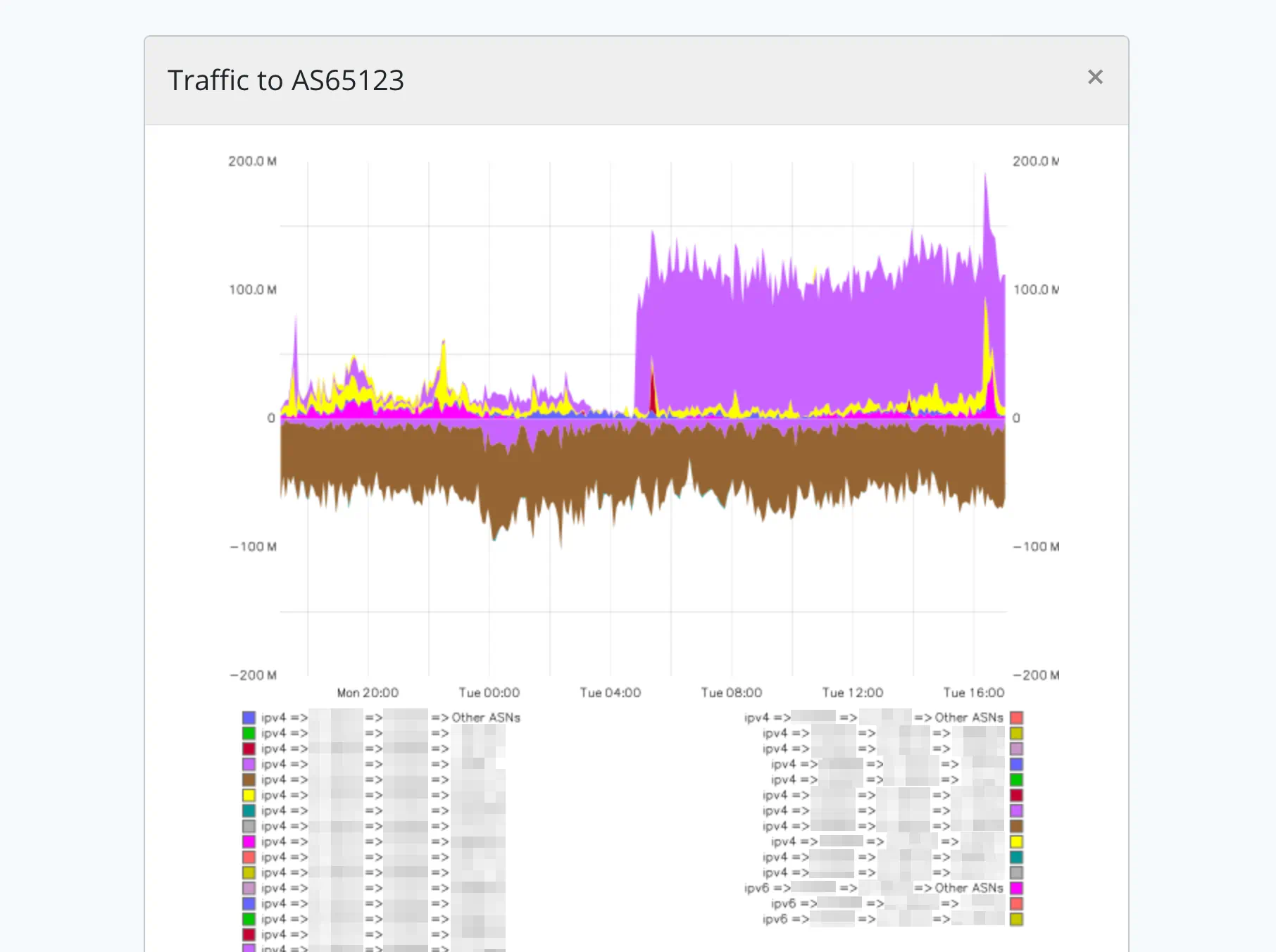Screen dimensions: 1276x952
Task: Click the brown swatch in left legend
Action: click(x=249, y=779)
